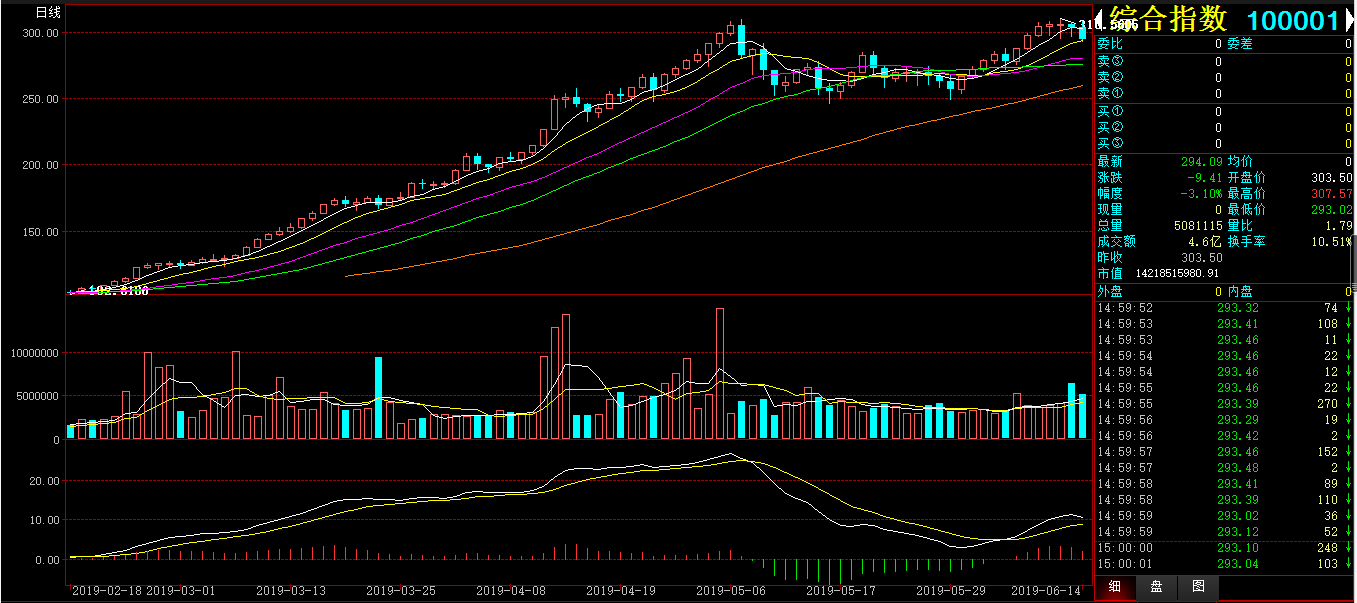Select tick row 14:59:52 at 293.32
This screenshot has width=1357, height=603.
coord(1224,308)
